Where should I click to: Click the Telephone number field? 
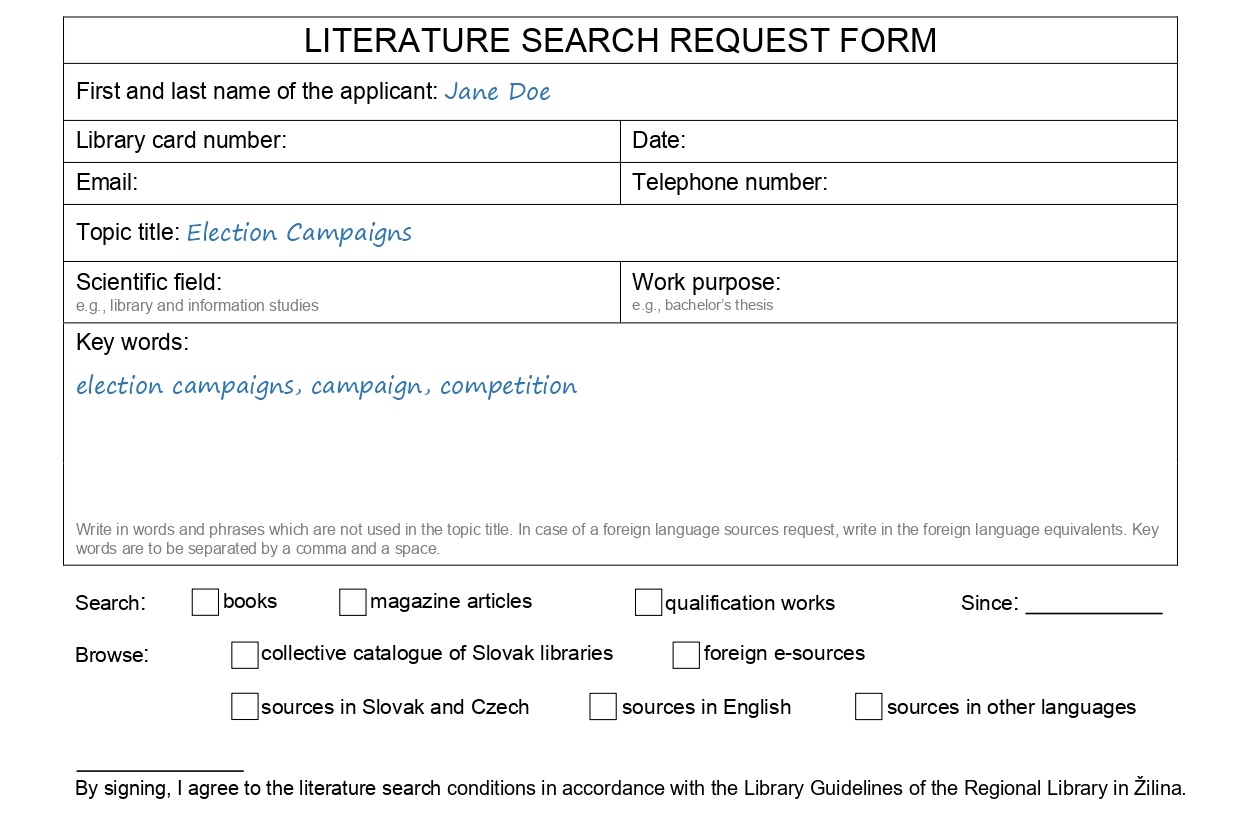(899, 183)
